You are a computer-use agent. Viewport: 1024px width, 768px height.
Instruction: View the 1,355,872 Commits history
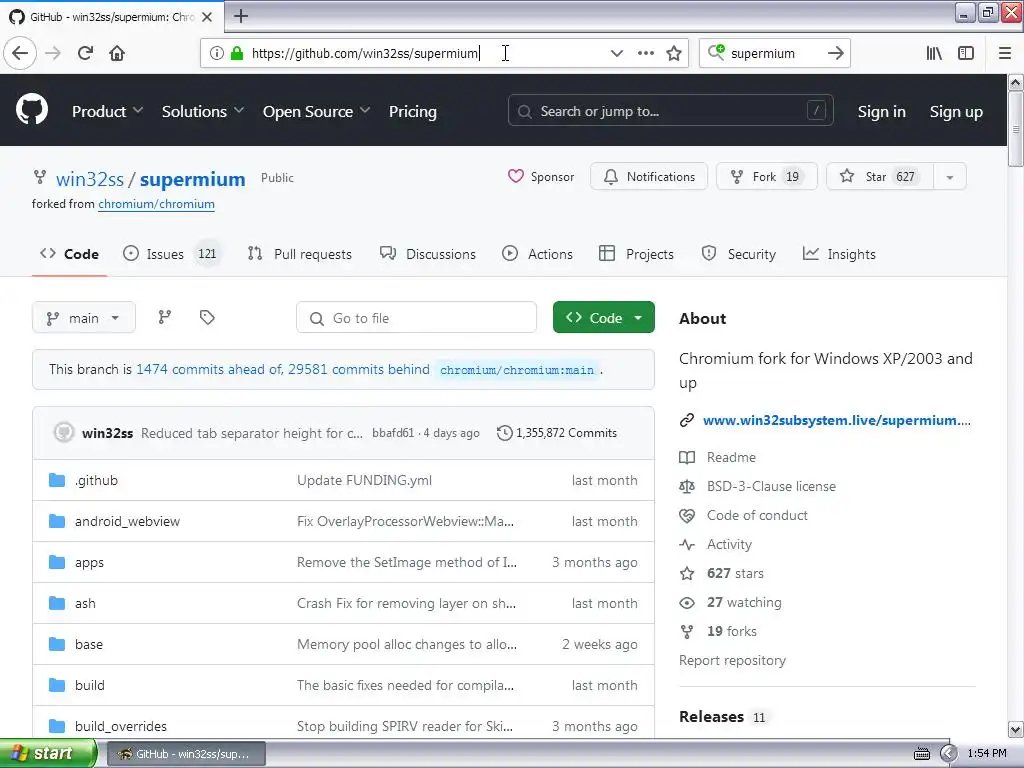coord(557,433)
